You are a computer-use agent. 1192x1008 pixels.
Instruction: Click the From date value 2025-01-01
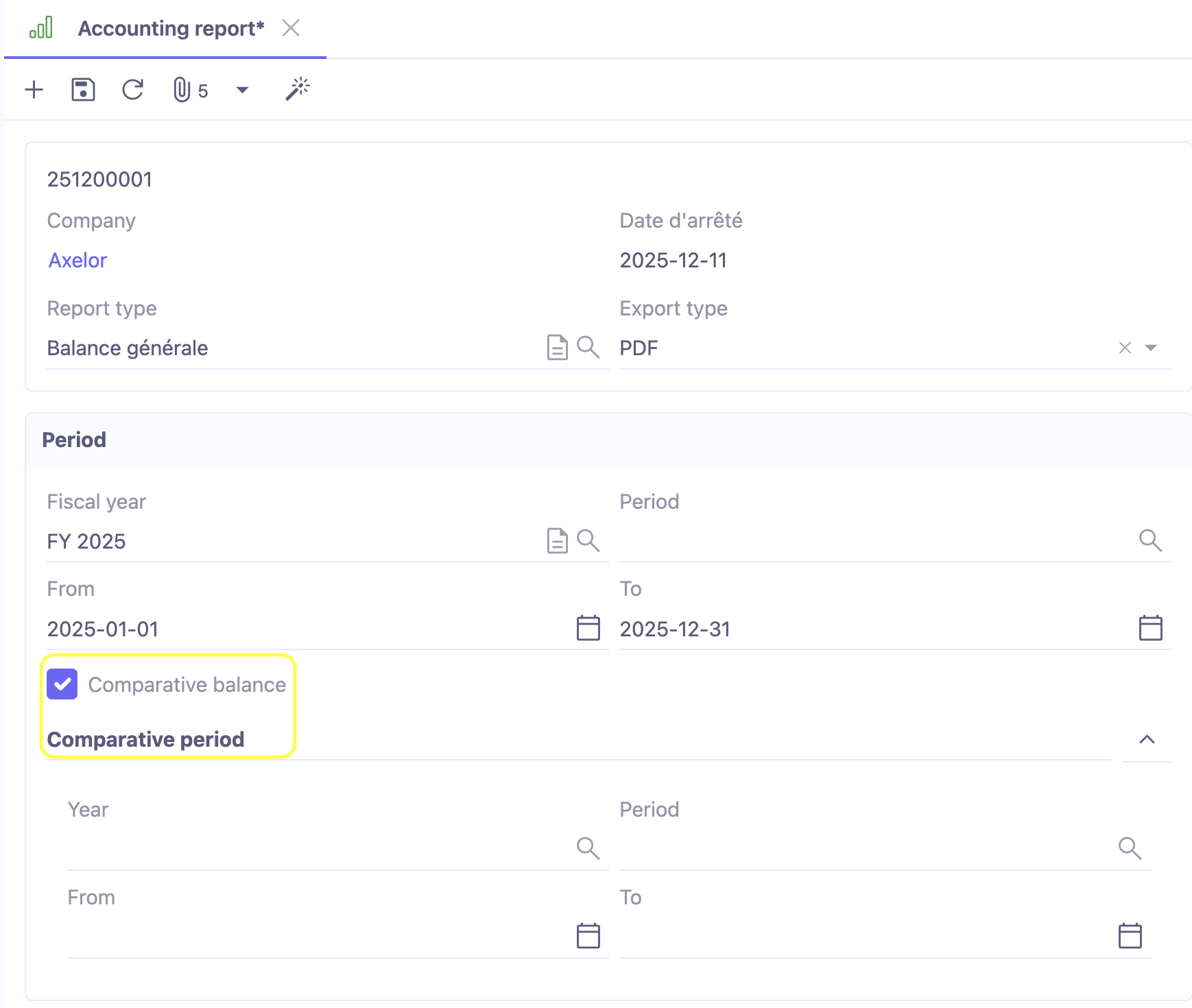tap(103, 629)
